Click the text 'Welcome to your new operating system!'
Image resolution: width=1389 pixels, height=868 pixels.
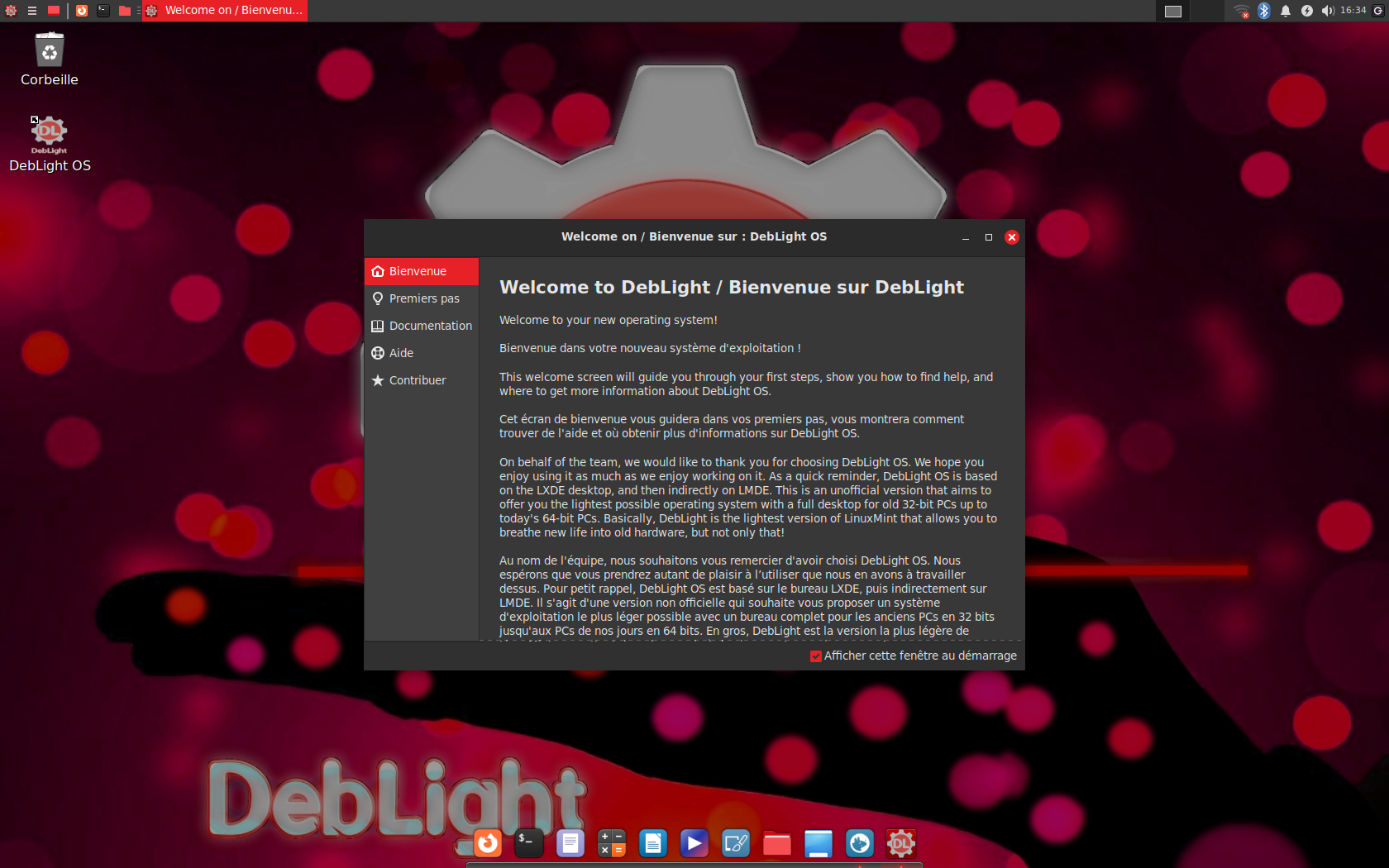(609, 321)
